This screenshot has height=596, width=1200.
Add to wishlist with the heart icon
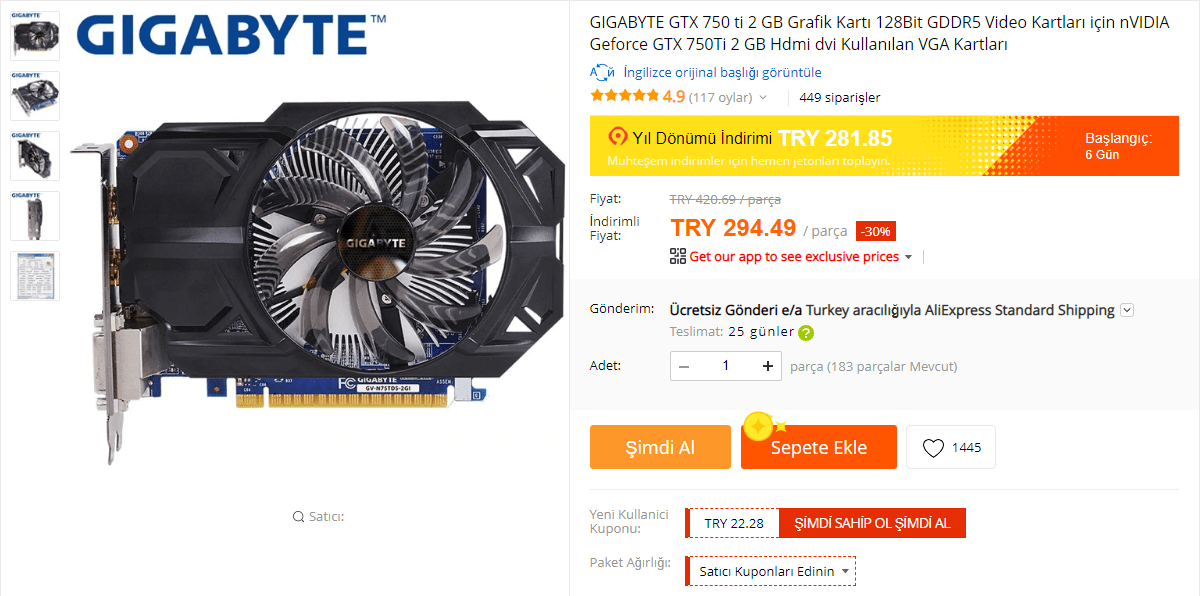pyautogui.click(x=932, y=448)
